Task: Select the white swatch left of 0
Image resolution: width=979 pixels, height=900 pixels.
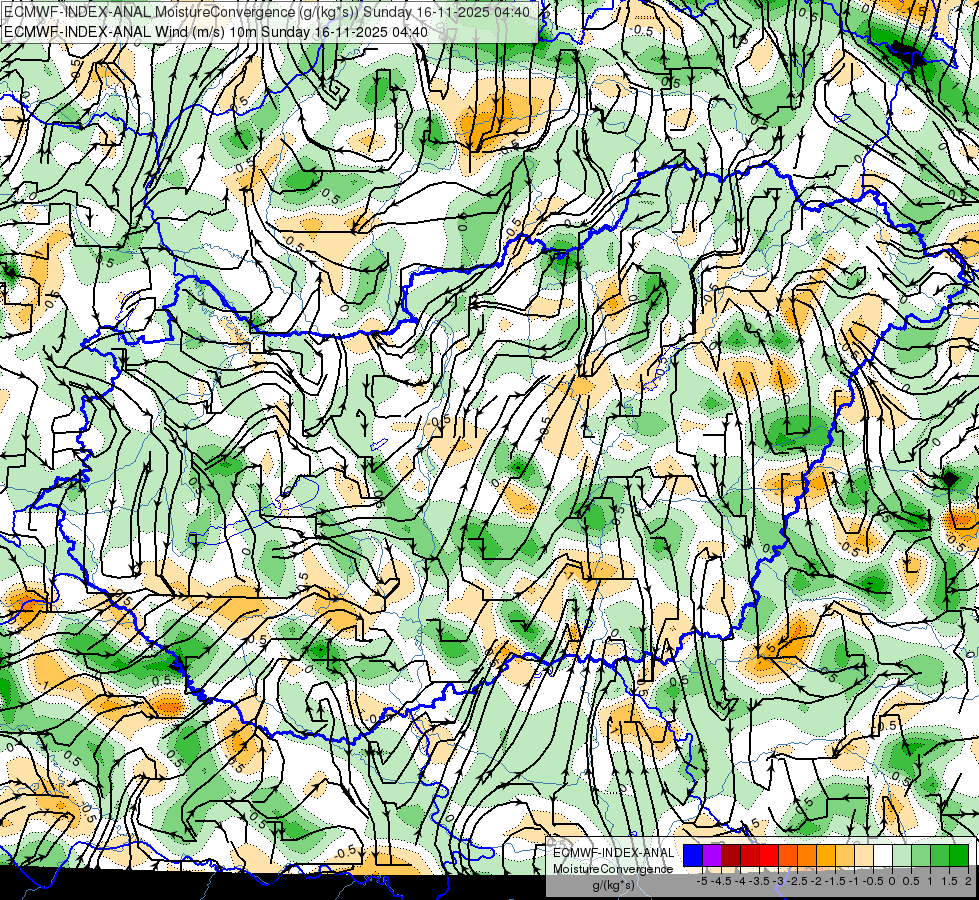Action: [x=883, y=855]
